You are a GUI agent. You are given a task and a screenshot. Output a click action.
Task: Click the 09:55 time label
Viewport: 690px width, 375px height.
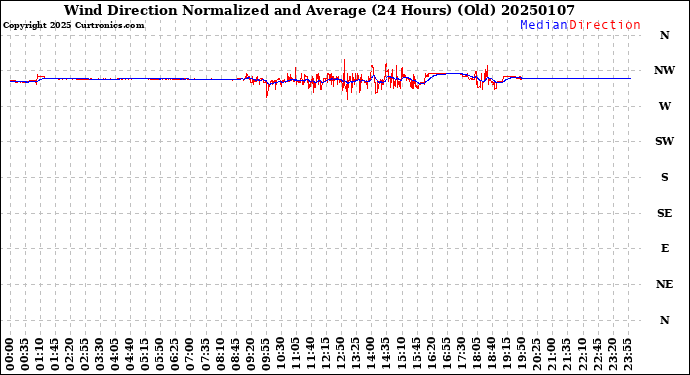265,355
